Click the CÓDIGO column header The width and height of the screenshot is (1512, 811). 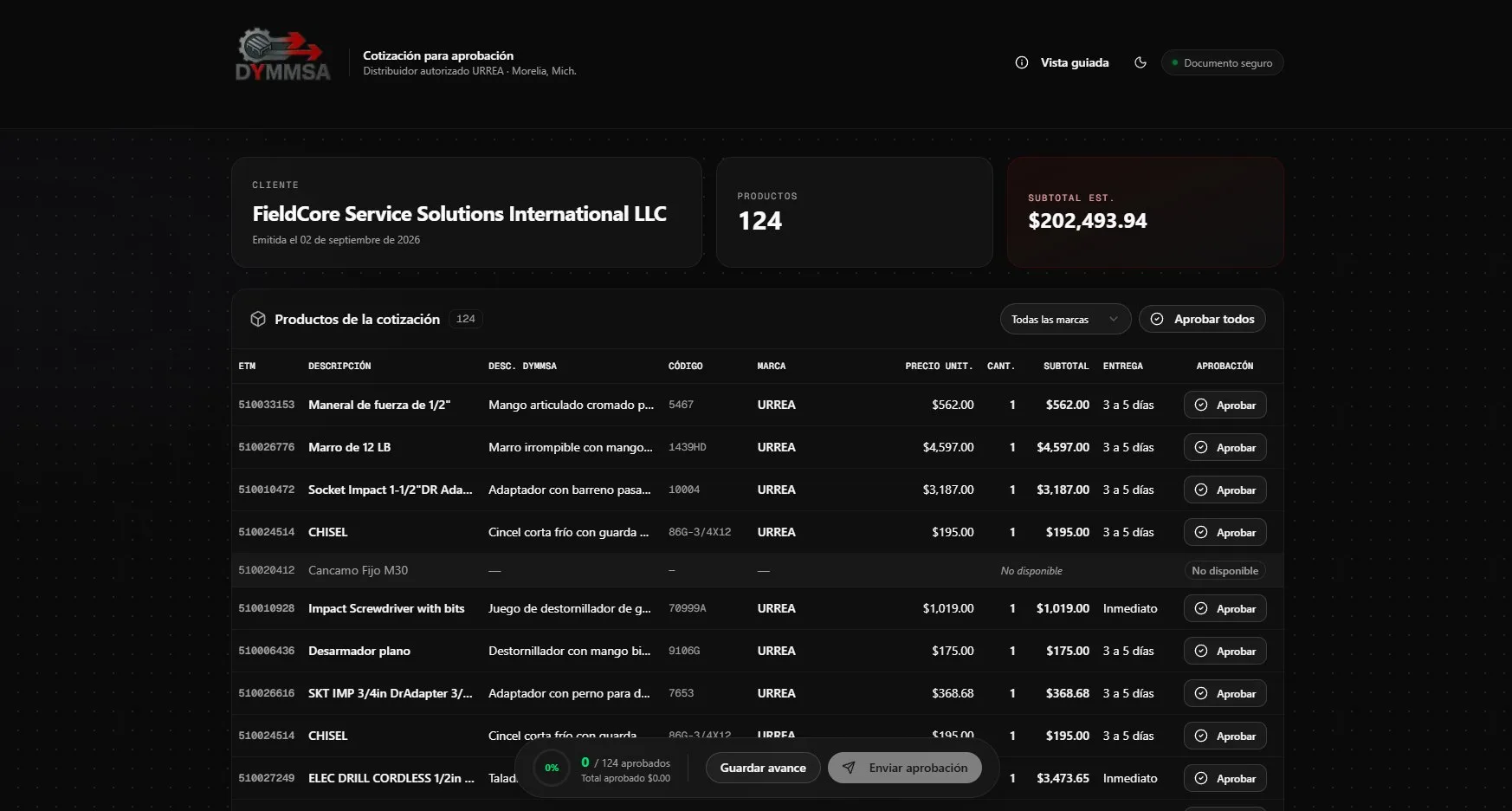(x=685, y=366)
